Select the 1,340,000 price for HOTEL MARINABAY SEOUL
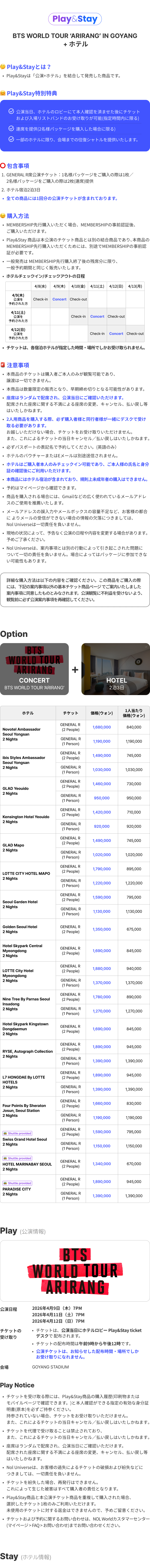150x1568 pixels. point(101,1163)
